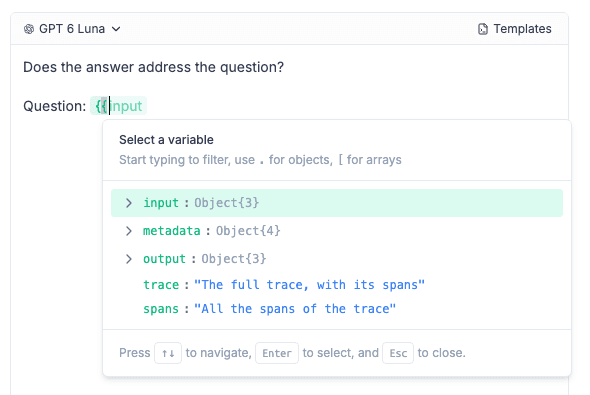The width and height of the screenshot is (590, 395).
Task: Click the 'Question:' label in the prompt
Action: coord(55,106)
